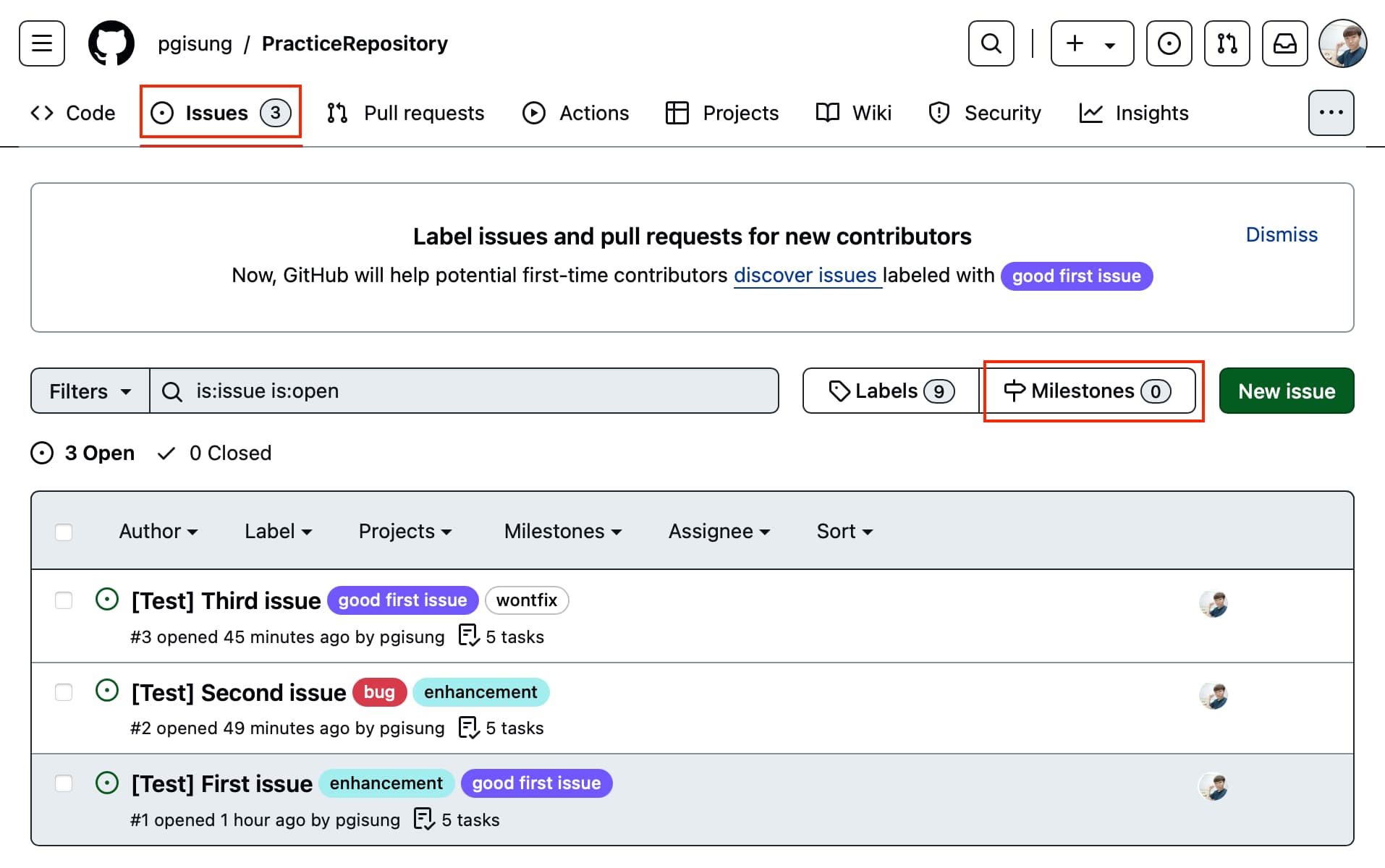Expand the Assignee filter dropdown
The height and width of the screenshot is (868, 1385).
tap(719, 531)
